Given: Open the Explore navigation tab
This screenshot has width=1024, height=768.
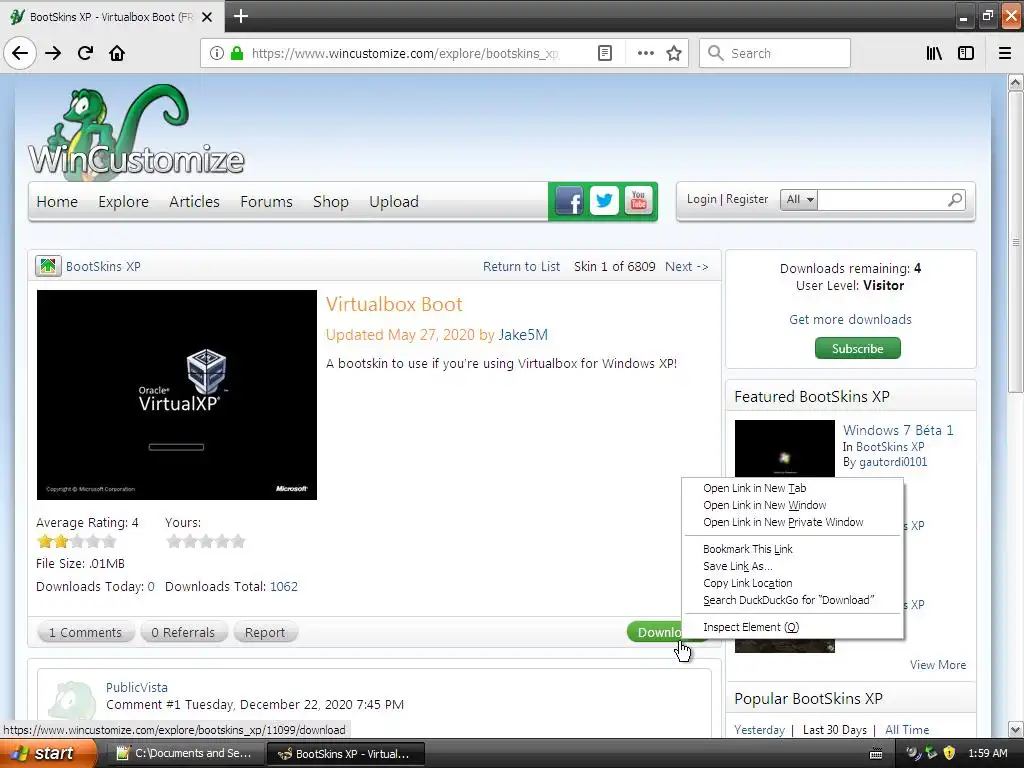Looking at the screenshot, I should [123, 201].
